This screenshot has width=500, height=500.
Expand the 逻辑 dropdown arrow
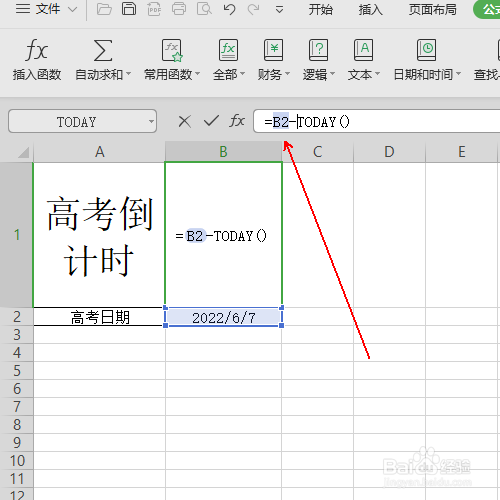(x=332, y=73)
